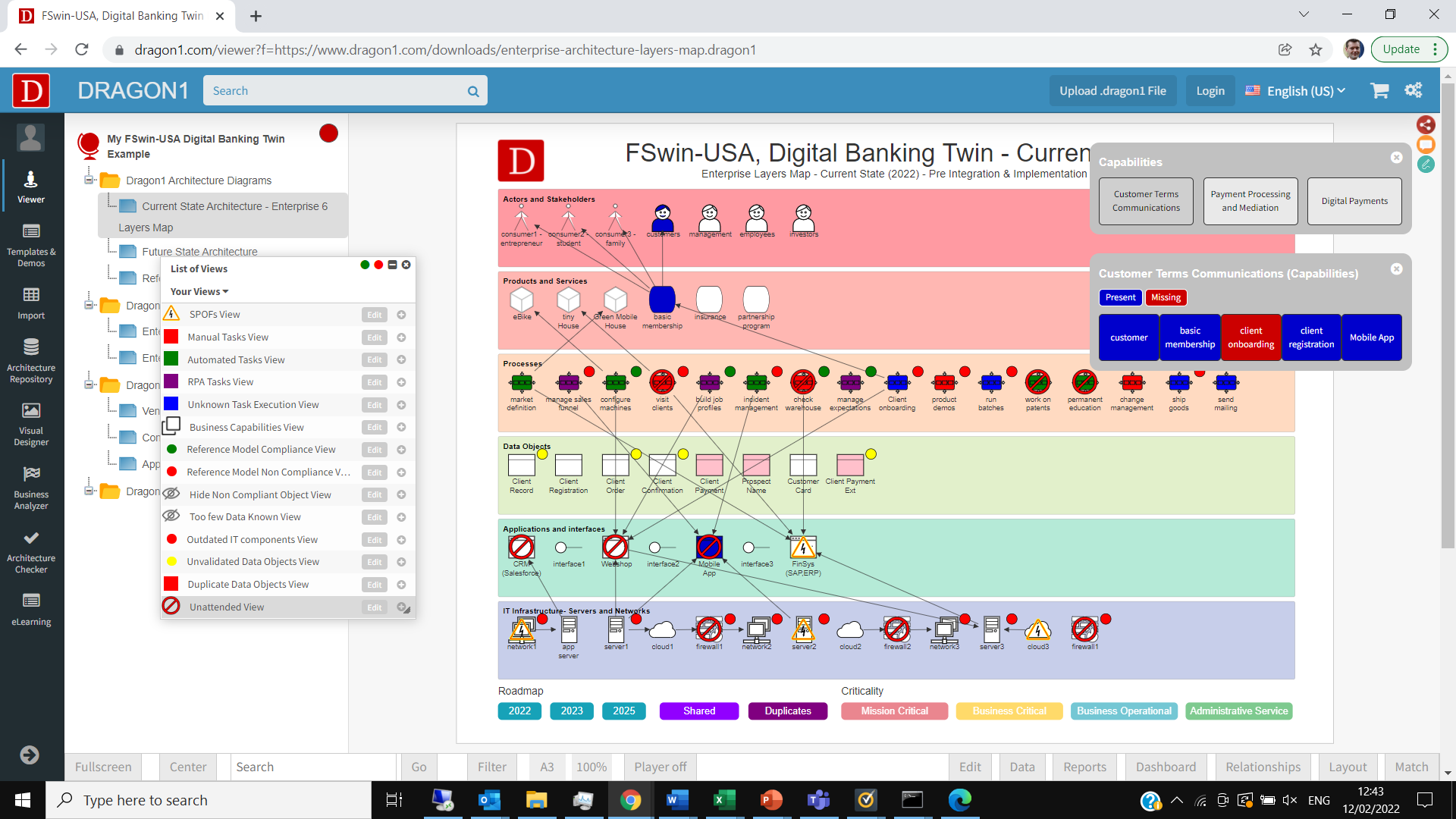Screen dimensions: 1456x819
Task: Select Current State Architecture tree item
Action: [223, 216]
